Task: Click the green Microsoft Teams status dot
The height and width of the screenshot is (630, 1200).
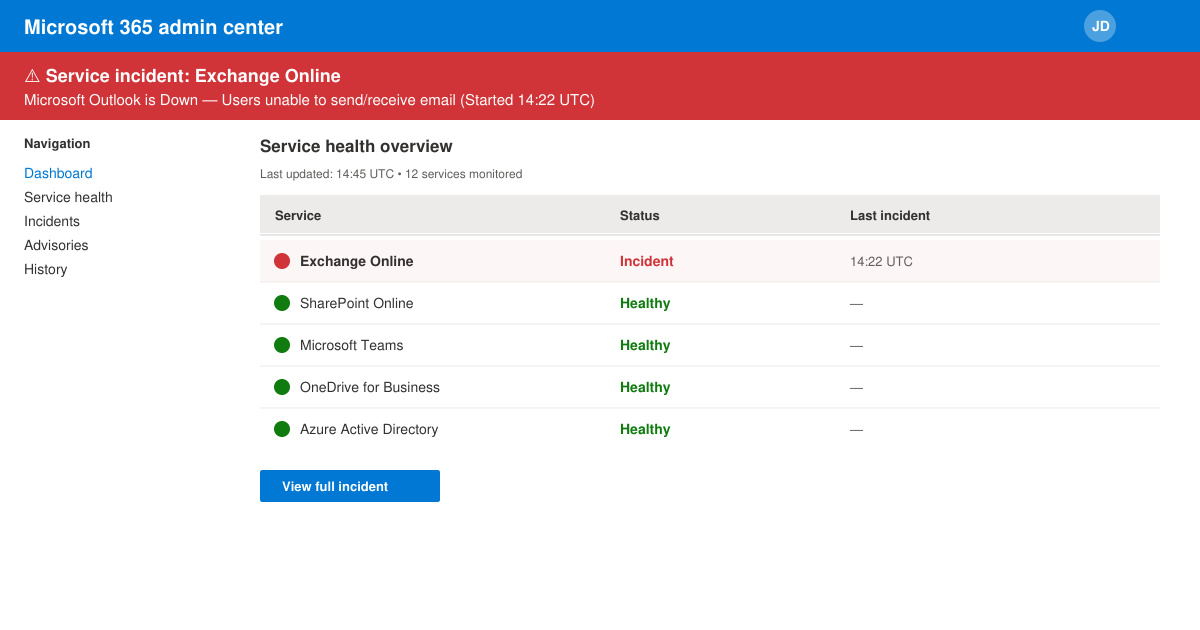Action: coord(282,345)
